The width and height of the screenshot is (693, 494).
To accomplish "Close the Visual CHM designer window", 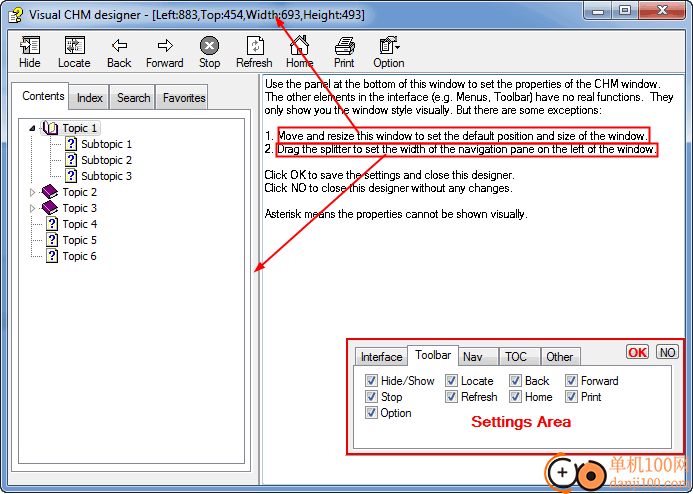I will [661, 11].
